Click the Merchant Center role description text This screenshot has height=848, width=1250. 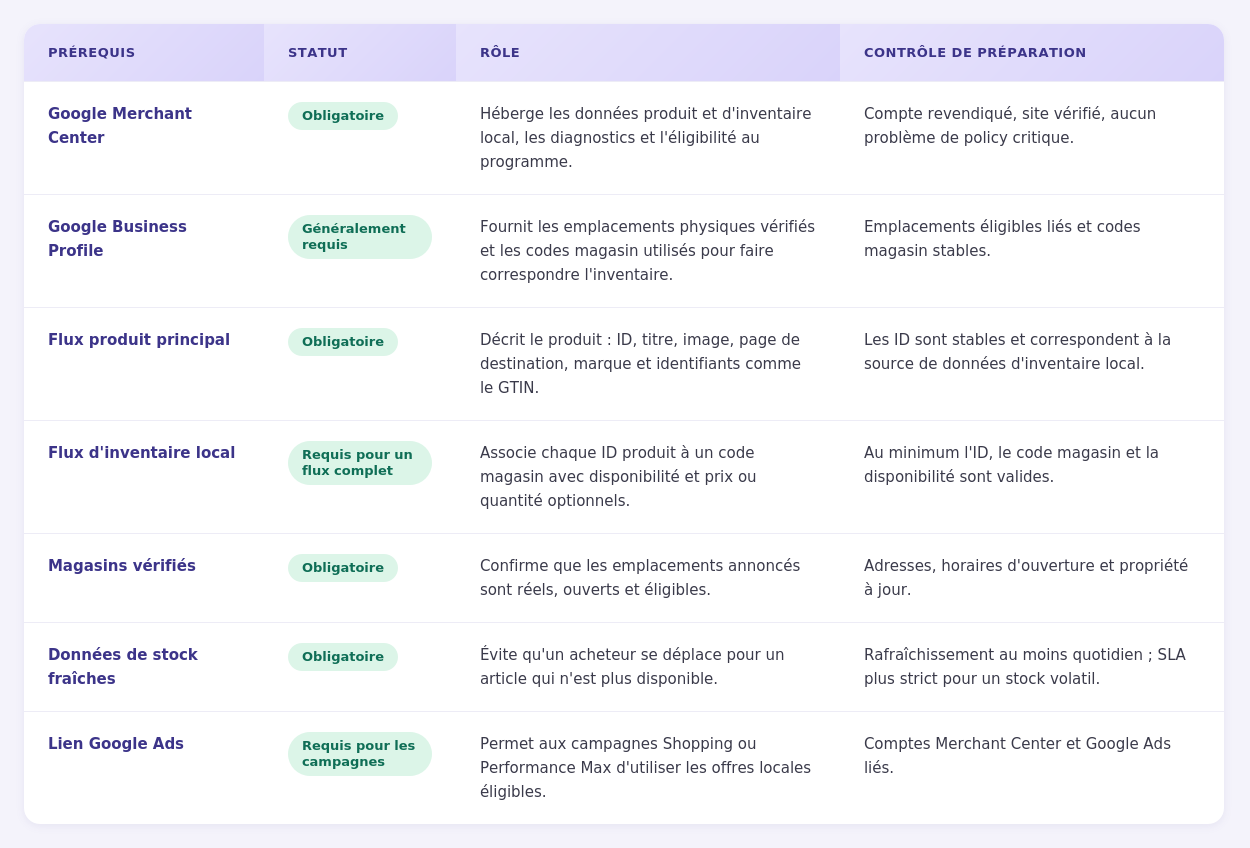[x=646, y=138]
